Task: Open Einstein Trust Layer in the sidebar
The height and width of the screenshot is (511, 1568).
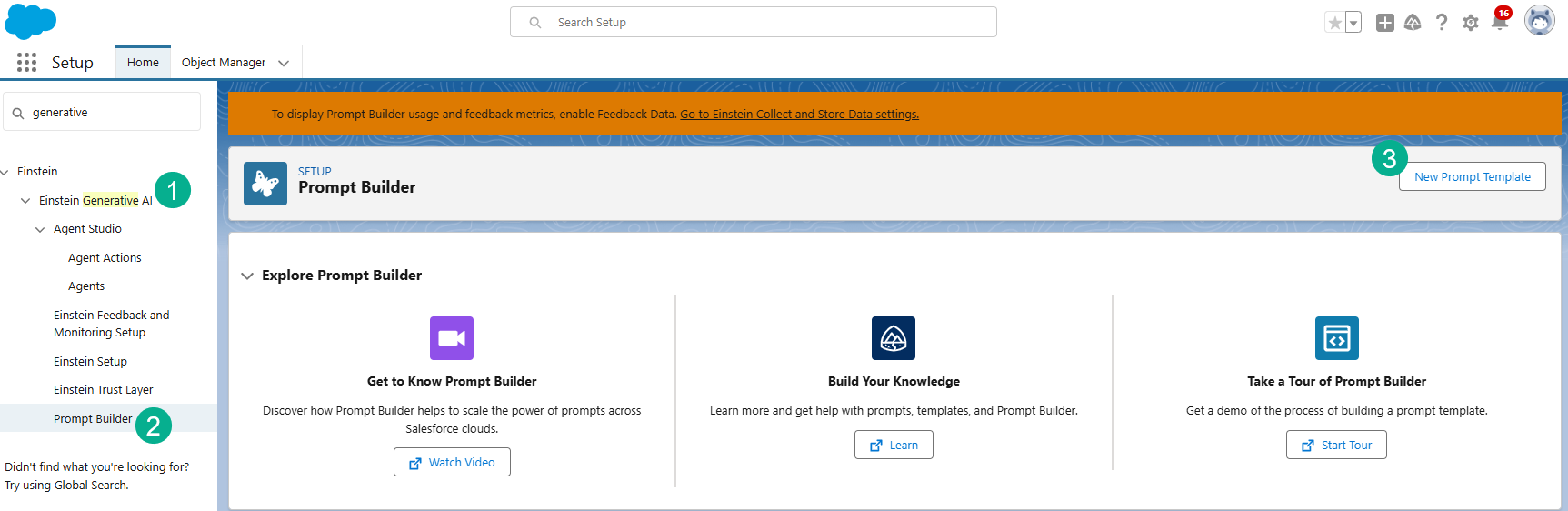Action: 103,390
